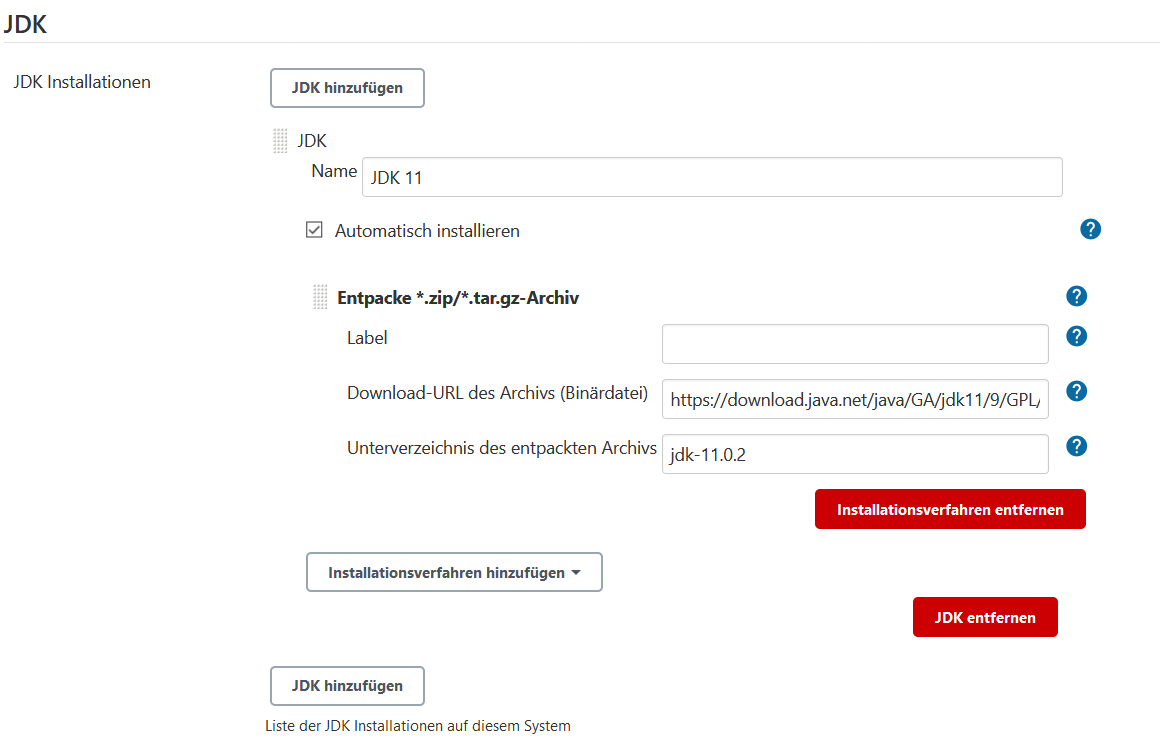Expand Installationsverfahren hinzufügen dropdown

(x=454, y=573)
